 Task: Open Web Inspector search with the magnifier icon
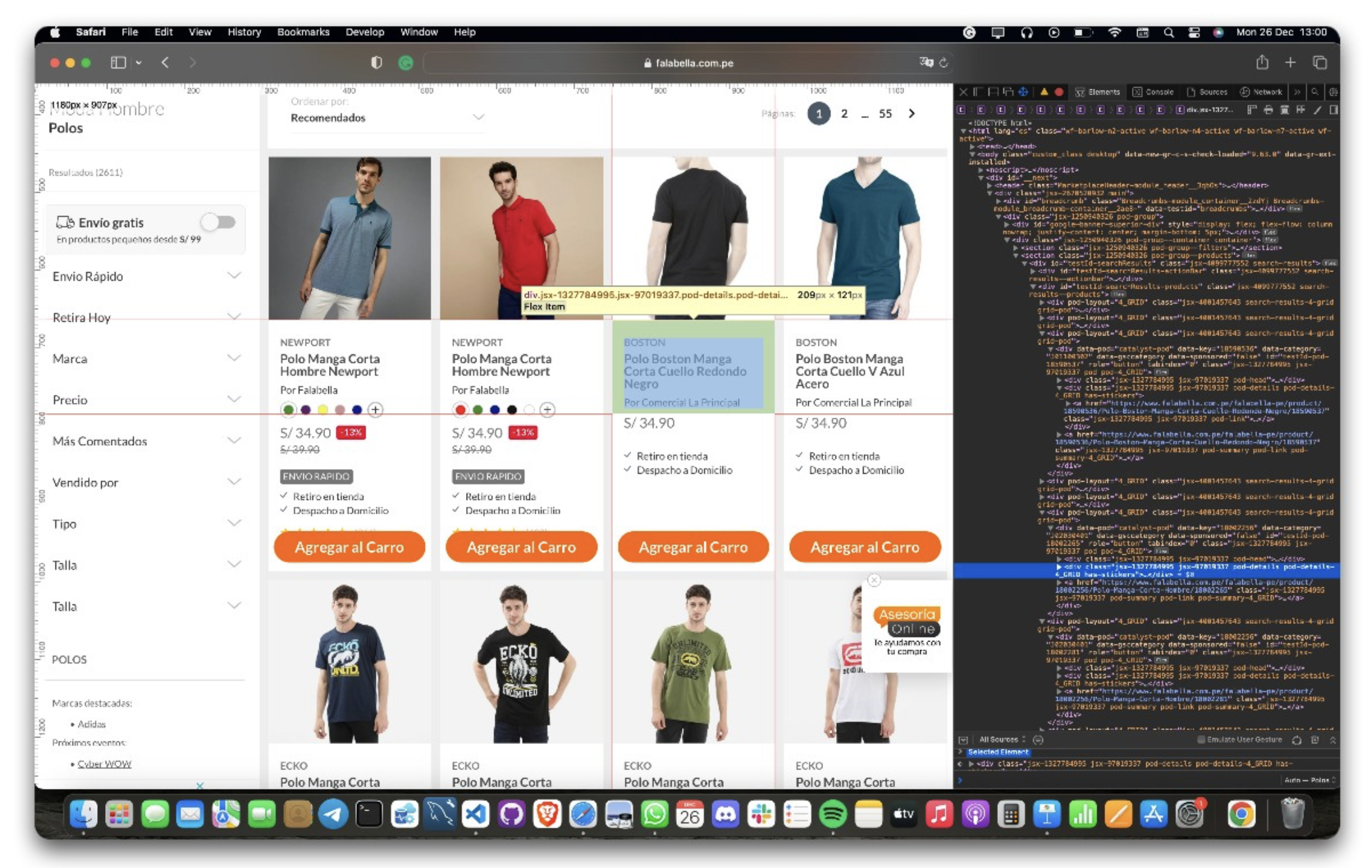[1315, 93]
